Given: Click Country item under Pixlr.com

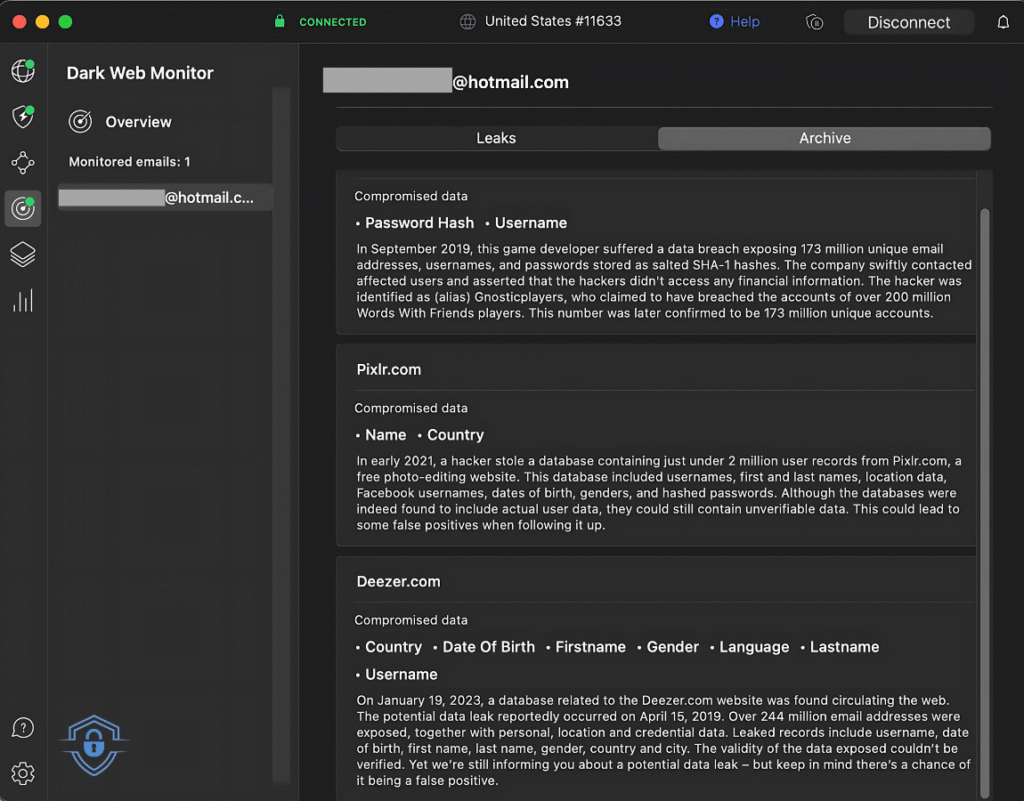Looking at the screenshot, I should 455,435.
